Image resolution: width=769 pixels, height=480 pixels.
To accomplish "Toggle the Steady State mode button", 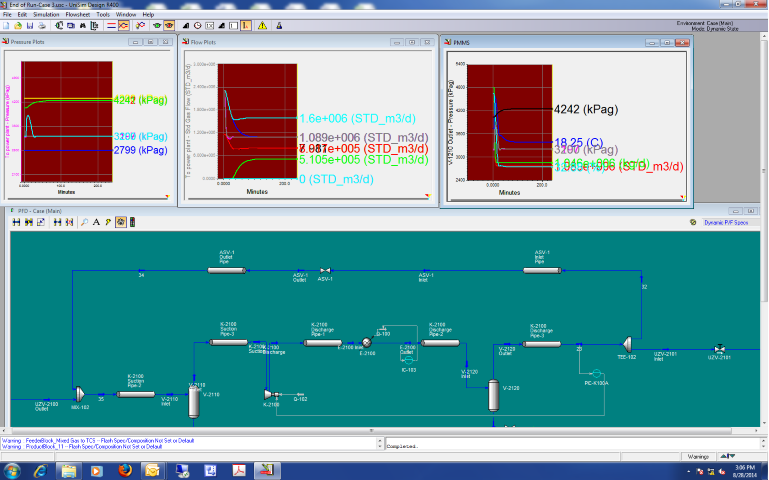I will click(110, 25).
